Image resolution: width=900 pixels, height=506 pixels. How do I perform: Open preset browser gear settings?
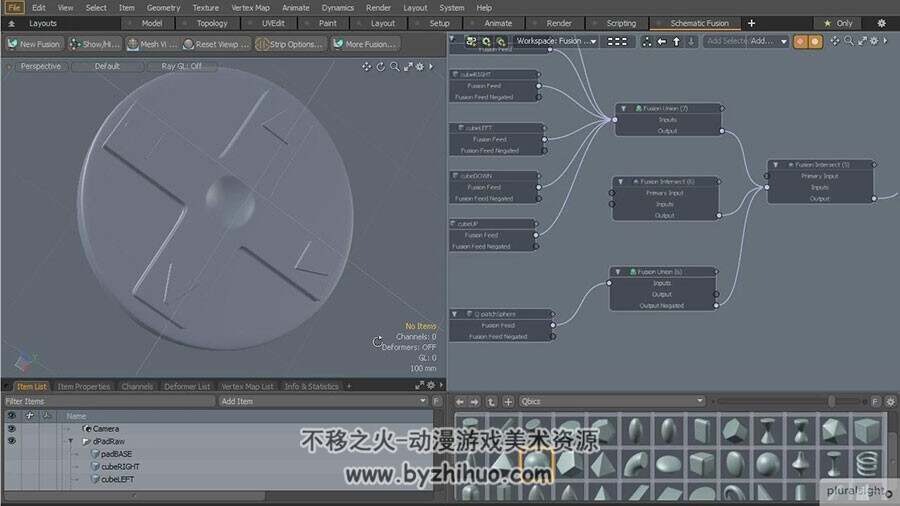(890, 402)
